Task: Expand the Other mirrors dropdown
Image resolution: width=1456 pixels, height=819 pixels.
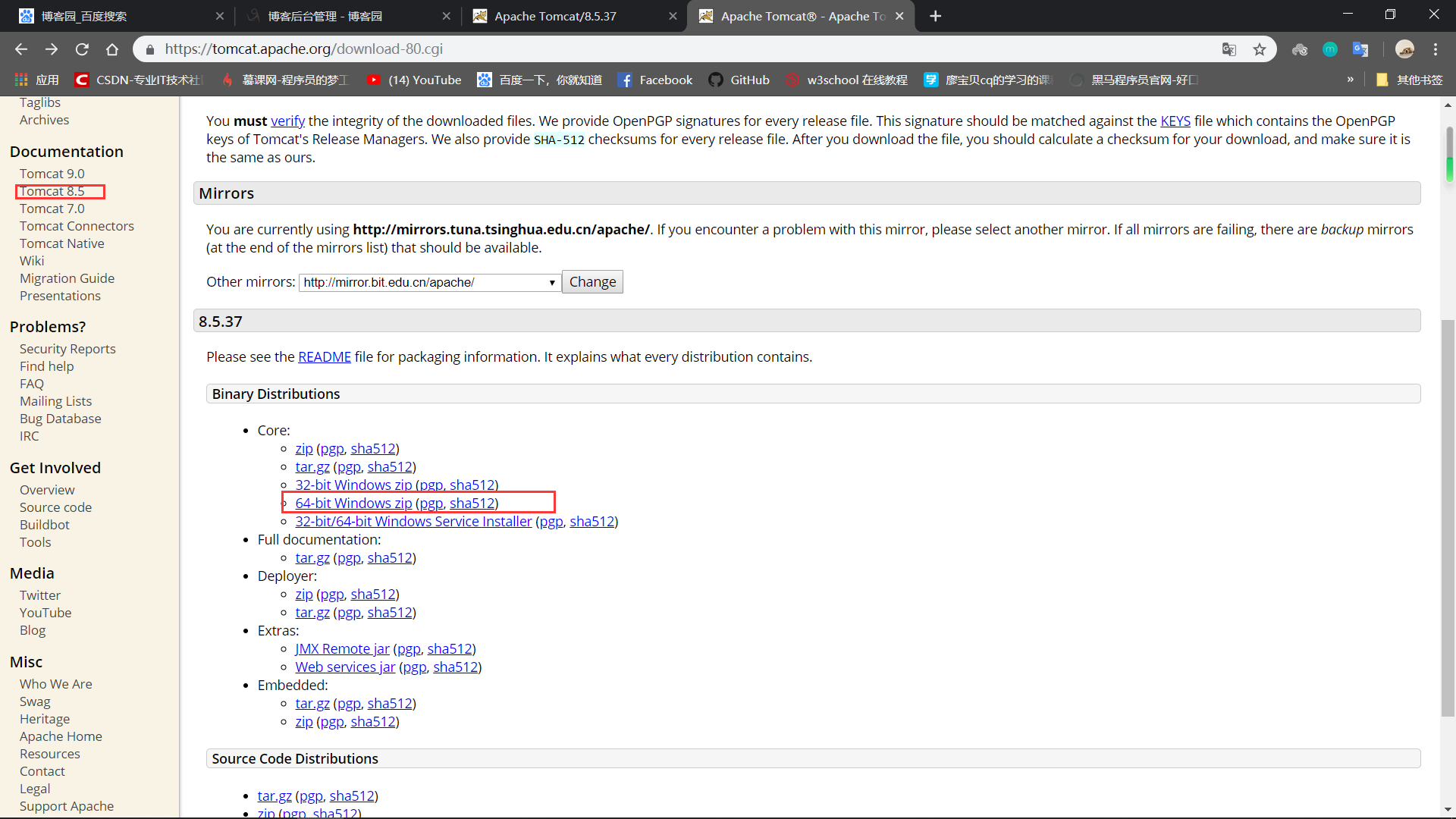Action: pyautogui.click(x=430, y=282)
